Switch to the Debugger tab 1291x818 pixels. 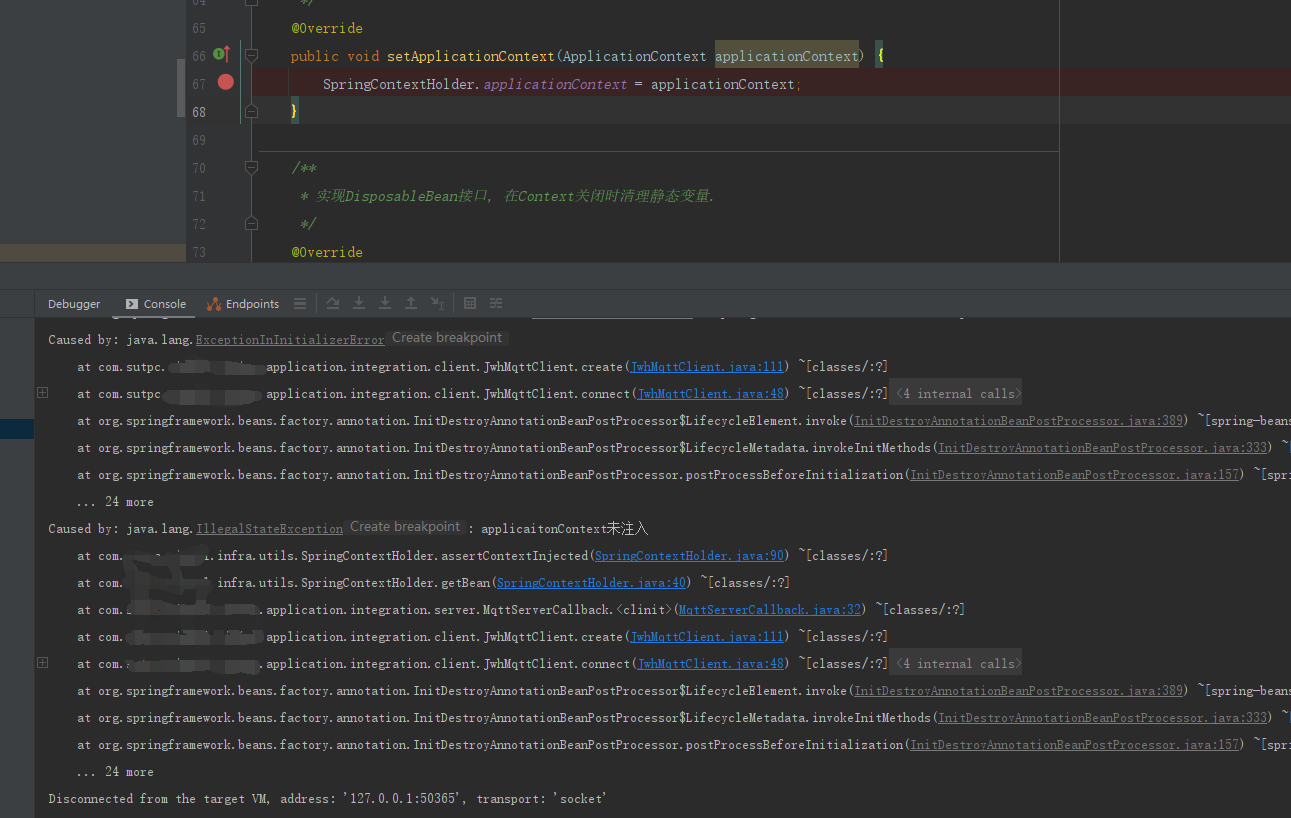pos(73,303)
